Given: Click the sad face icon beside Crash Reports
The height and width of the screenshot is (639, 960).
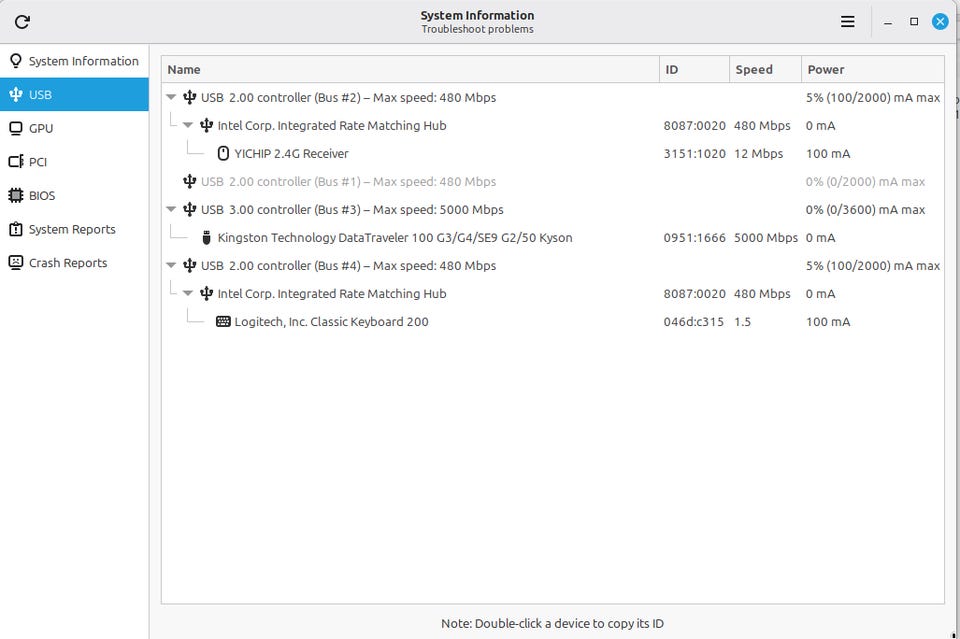Looking at the screenshot, I should coord(16,262).
